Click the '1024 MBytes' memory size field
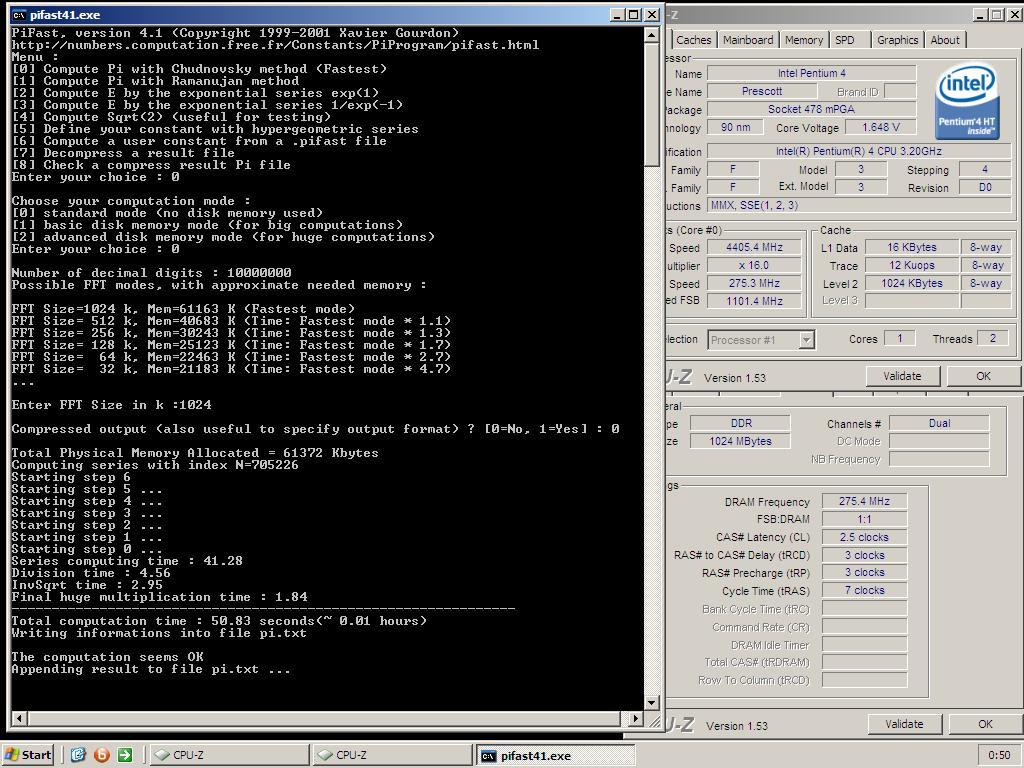This screenshot has width=1024, height=768. (x=741, y=441)
